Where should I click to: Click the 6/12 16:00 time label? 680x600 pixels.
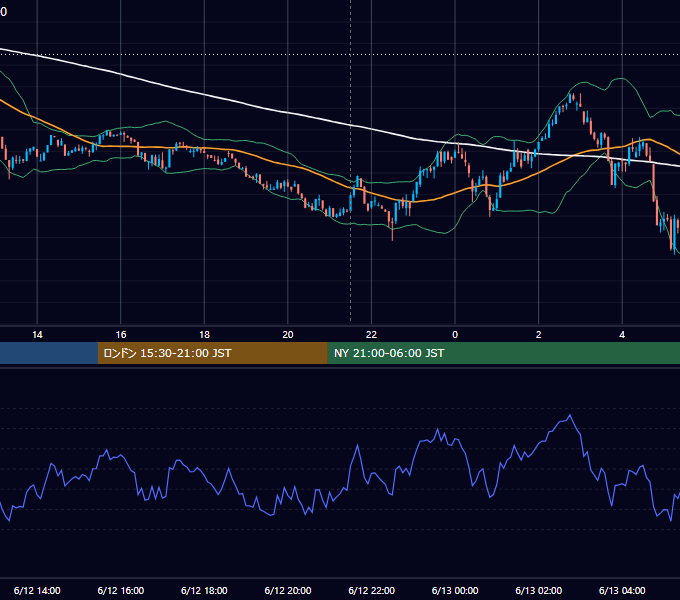(121, 590)
